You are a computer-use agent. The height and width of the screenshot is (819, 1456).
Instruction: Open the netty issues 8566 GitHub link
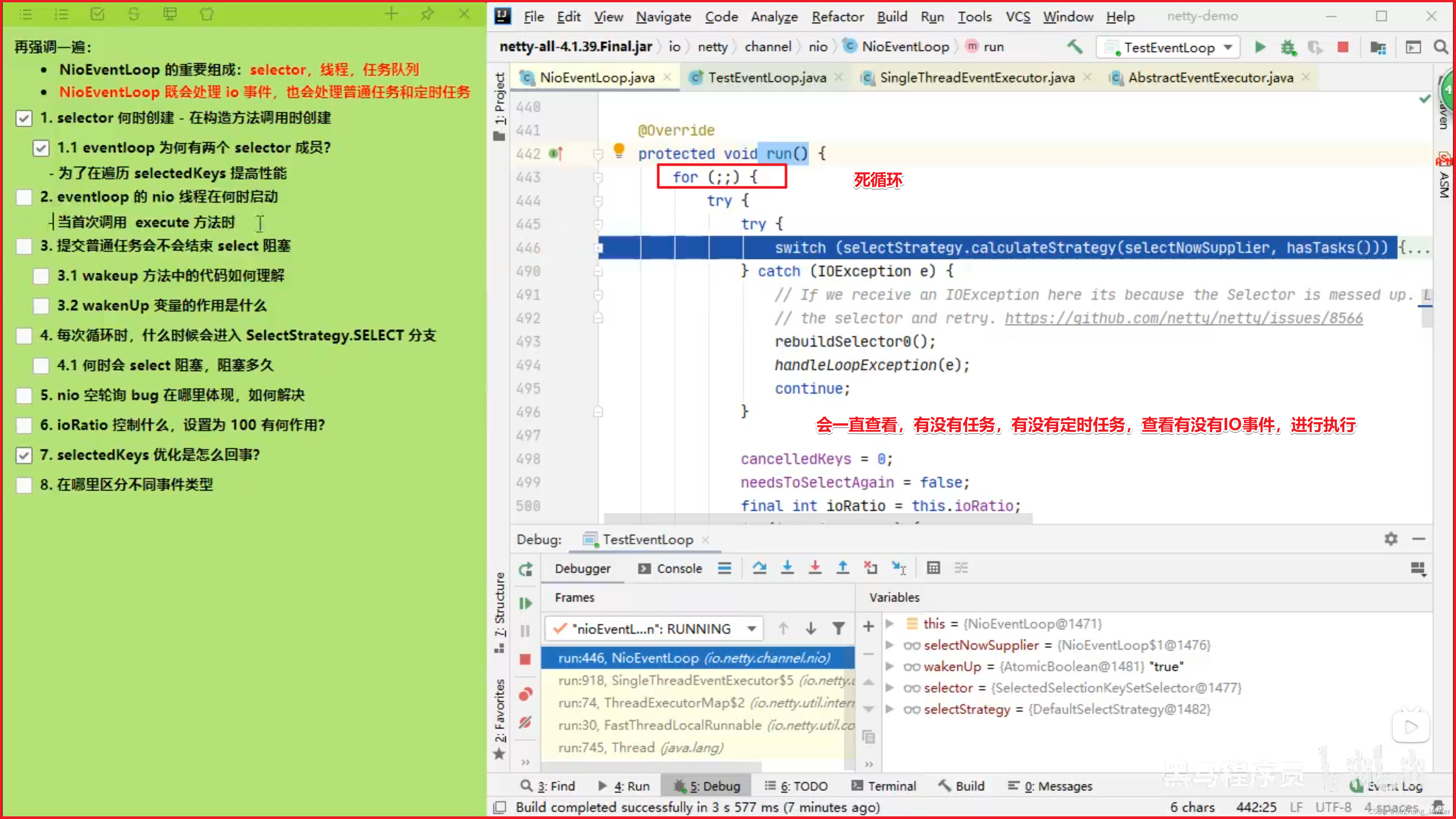1183,318
